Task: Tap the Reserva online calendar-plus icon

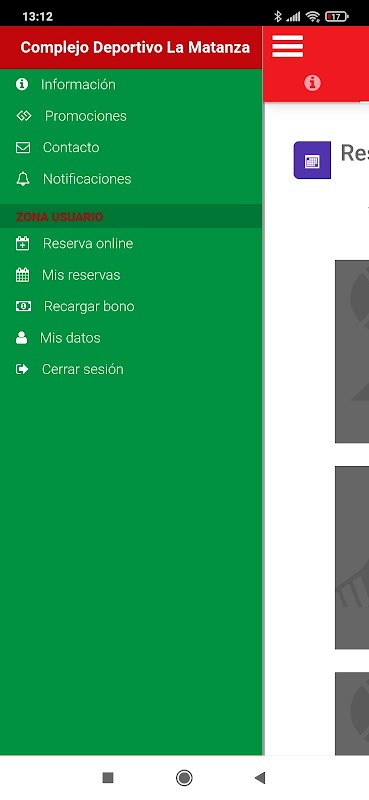Action: pyautogui.click(x=22, y=243)
